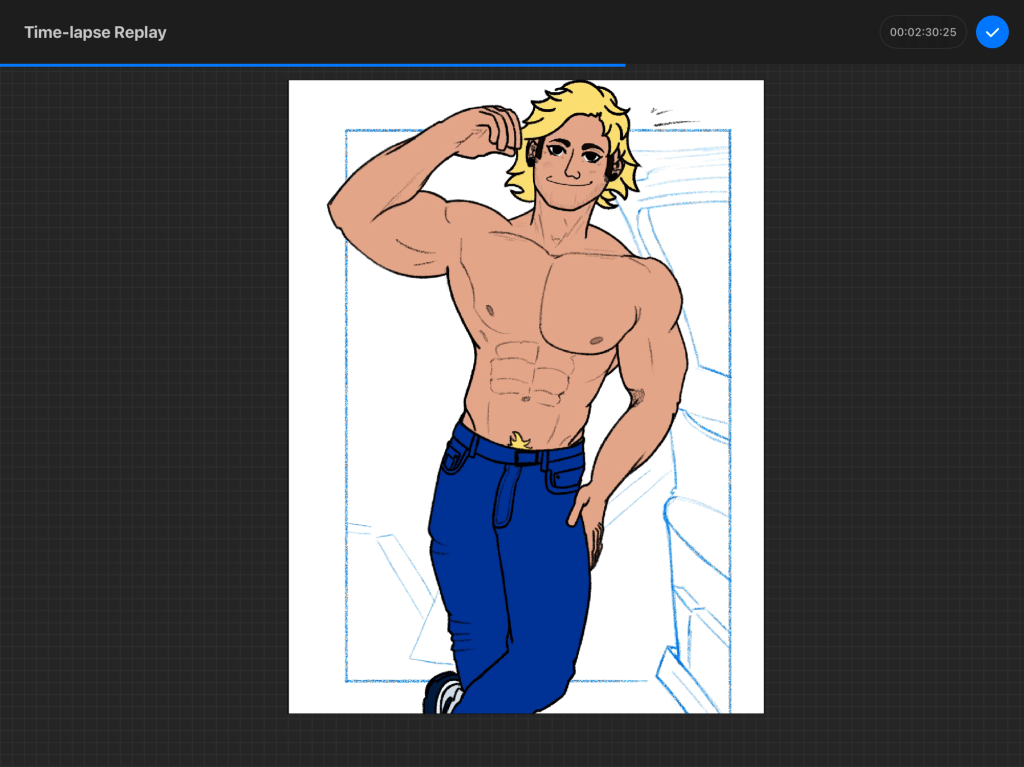
Task: Click the Time-lapse Replay title text
Action: 95,32
